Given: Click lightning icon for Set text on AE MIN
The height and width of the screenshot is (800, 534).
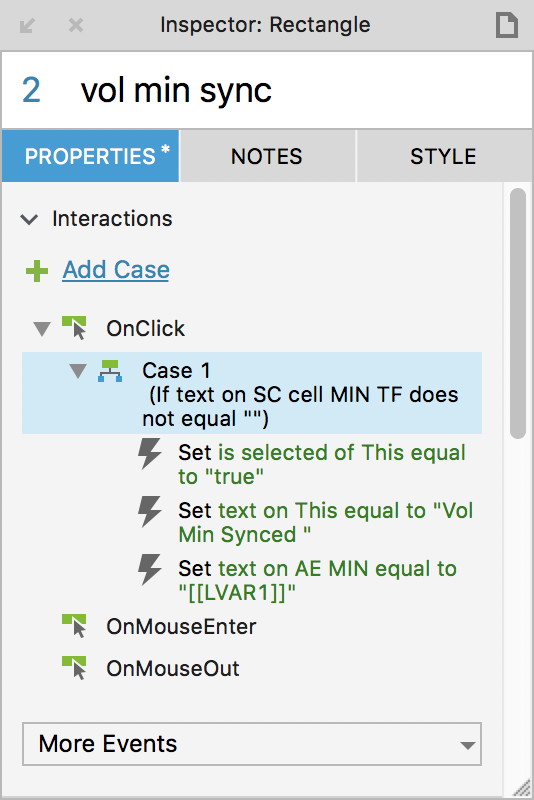Looking at the screenshot, I should pos(150,569).
